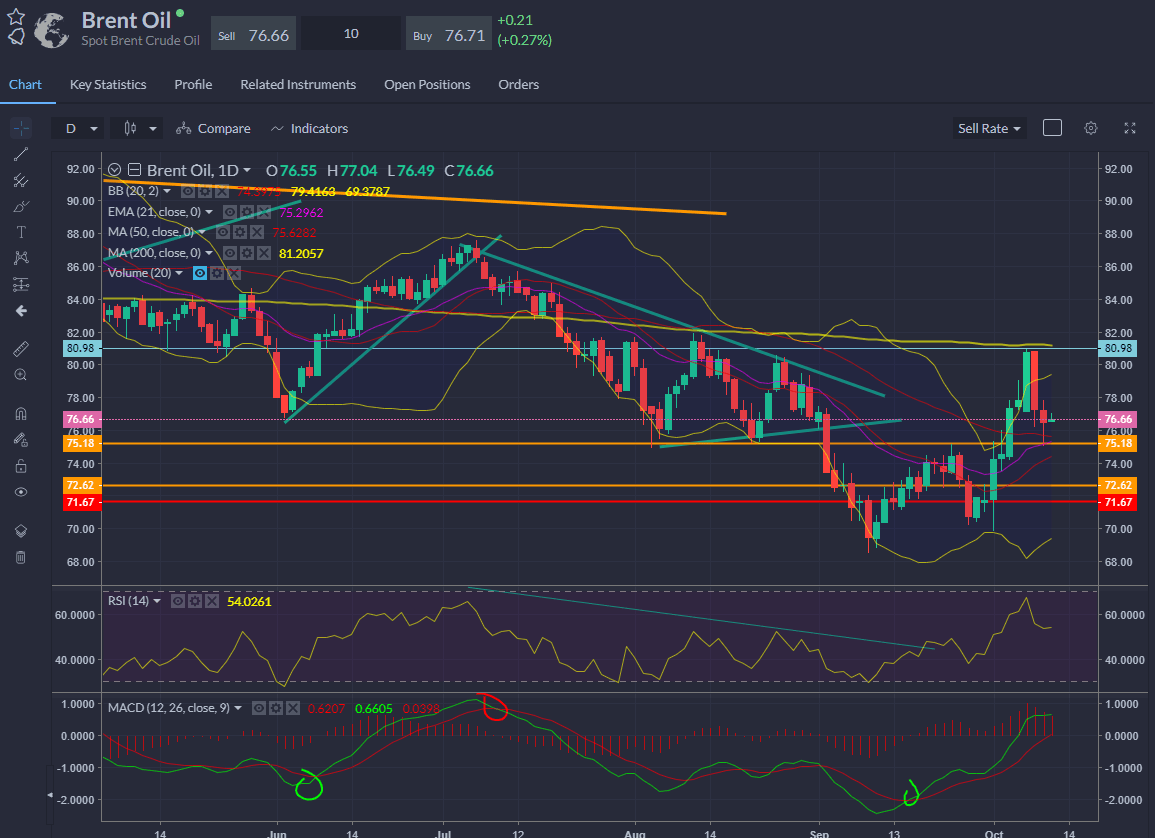Activate the zoom in magnifier tool
1155x838 pixels.
20,375
